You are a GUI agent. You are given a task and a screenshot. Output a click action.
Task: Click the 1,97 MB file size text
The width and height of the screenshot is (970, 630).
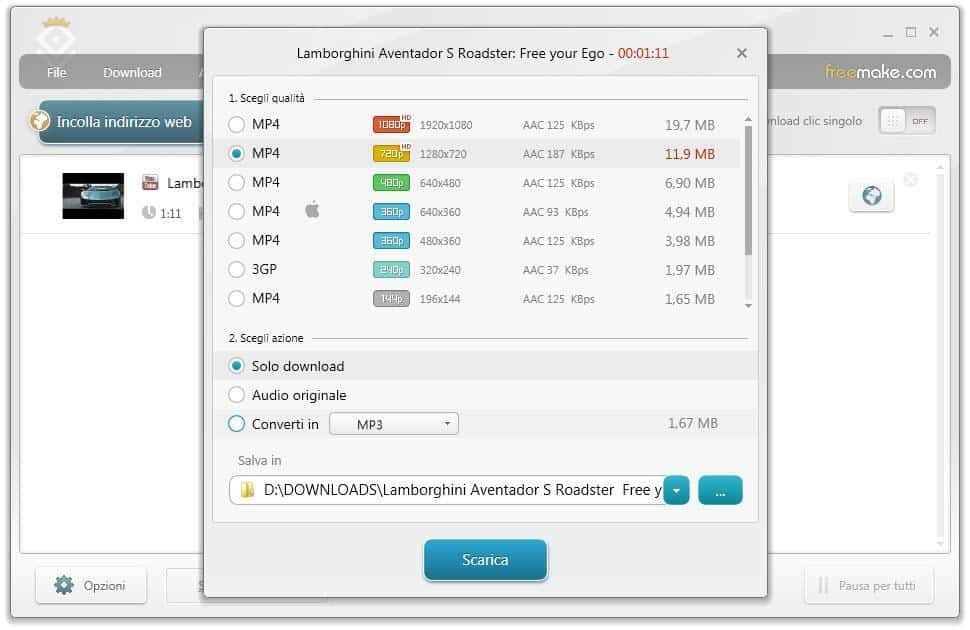pos(690,270)
